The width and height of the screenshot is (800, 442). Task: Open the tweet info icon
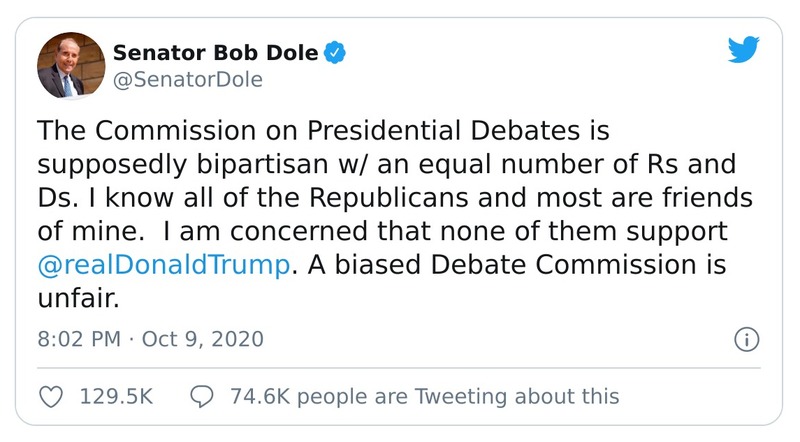746,339
